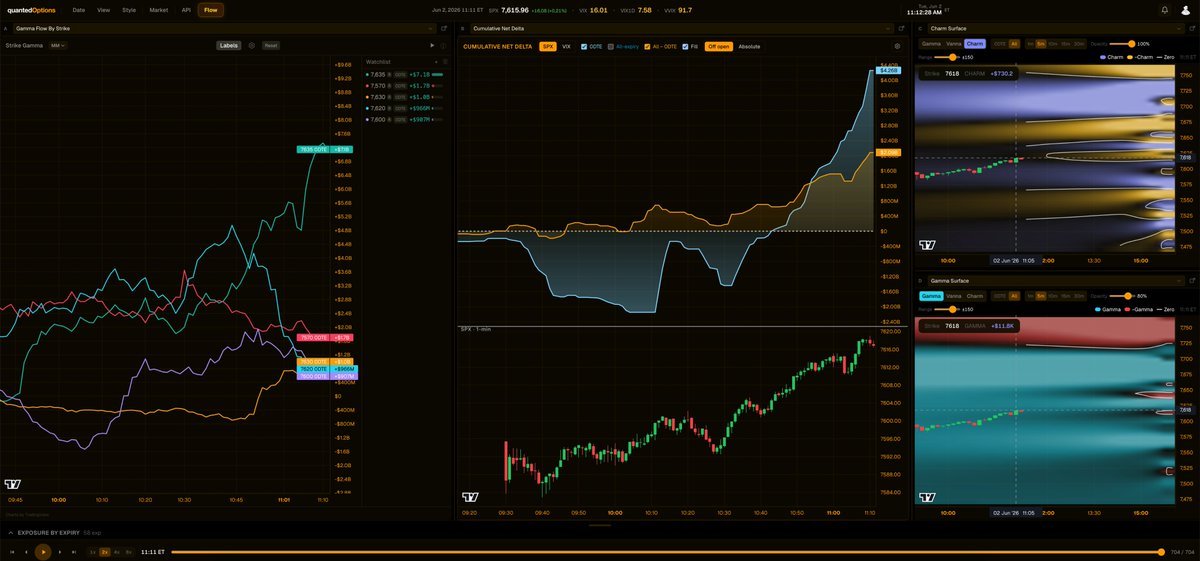Open the MM dropdown next to Strike Gamma
This screenshot has width=1200, height=561.
pos(58,45)
